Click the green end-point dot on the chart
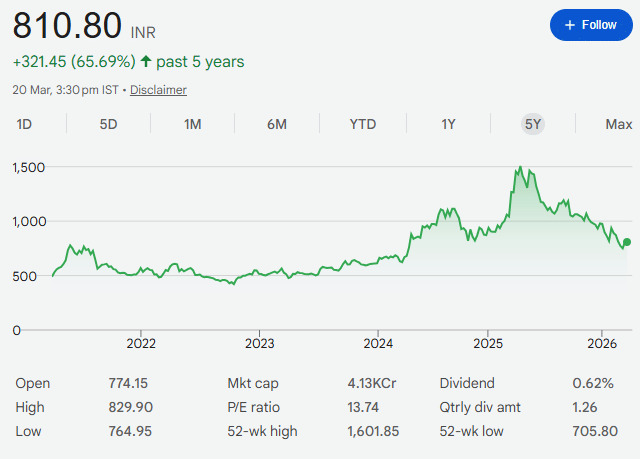640x459 pixels. click(627, 242)
